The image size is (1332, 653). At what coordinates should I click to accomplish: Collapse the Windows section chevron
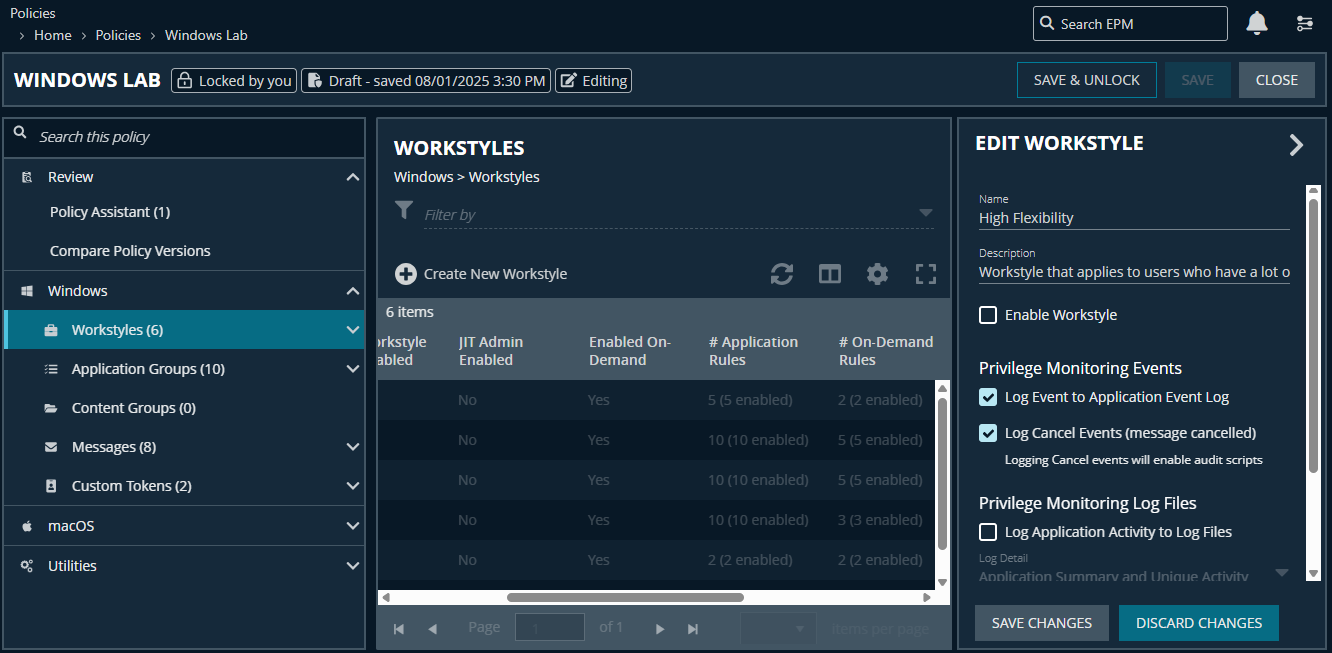tap(352, 291)
